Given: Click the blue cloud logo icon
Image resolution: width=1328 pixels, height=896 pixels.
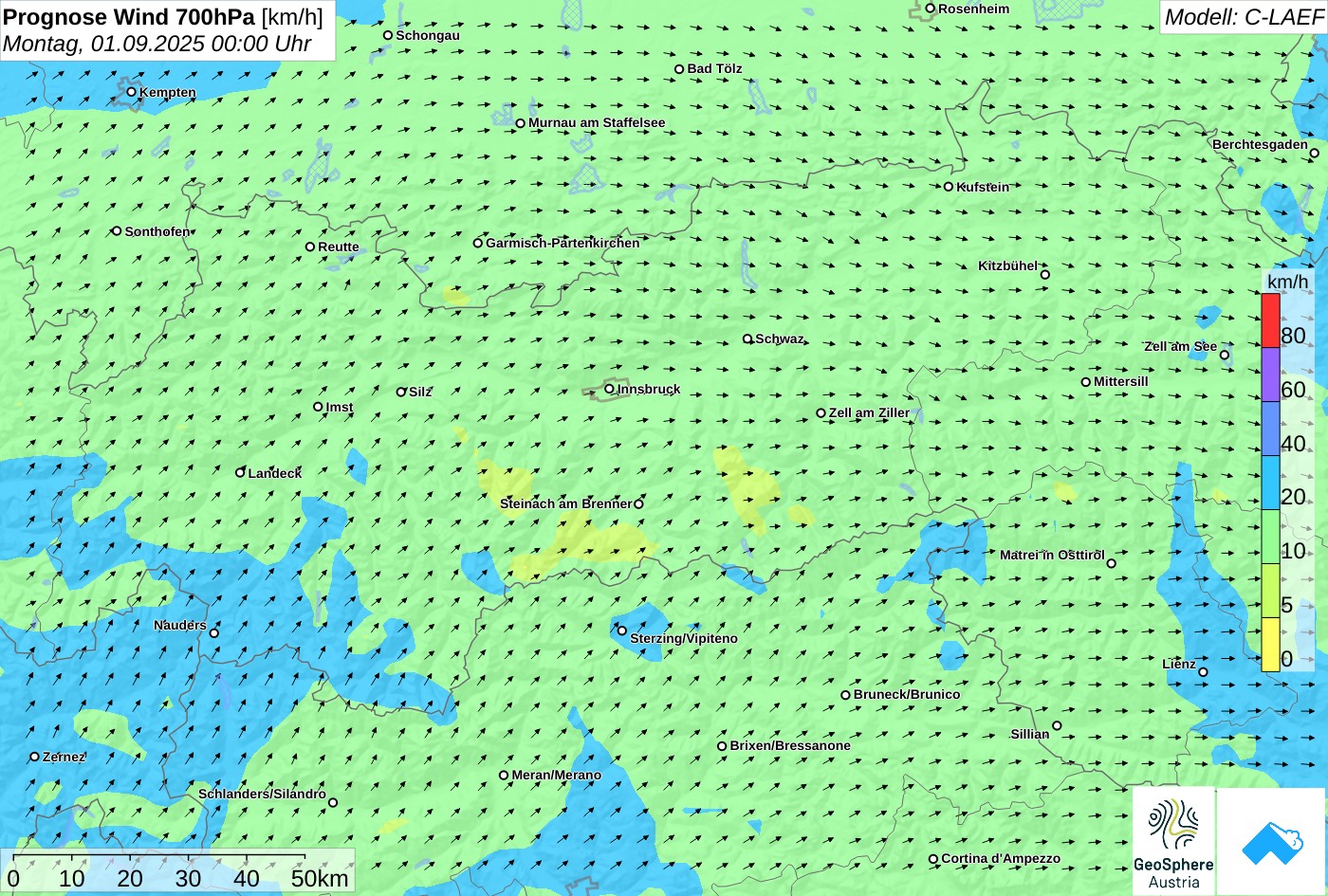Looking at the screenshot, I should tap(1271, 842).
